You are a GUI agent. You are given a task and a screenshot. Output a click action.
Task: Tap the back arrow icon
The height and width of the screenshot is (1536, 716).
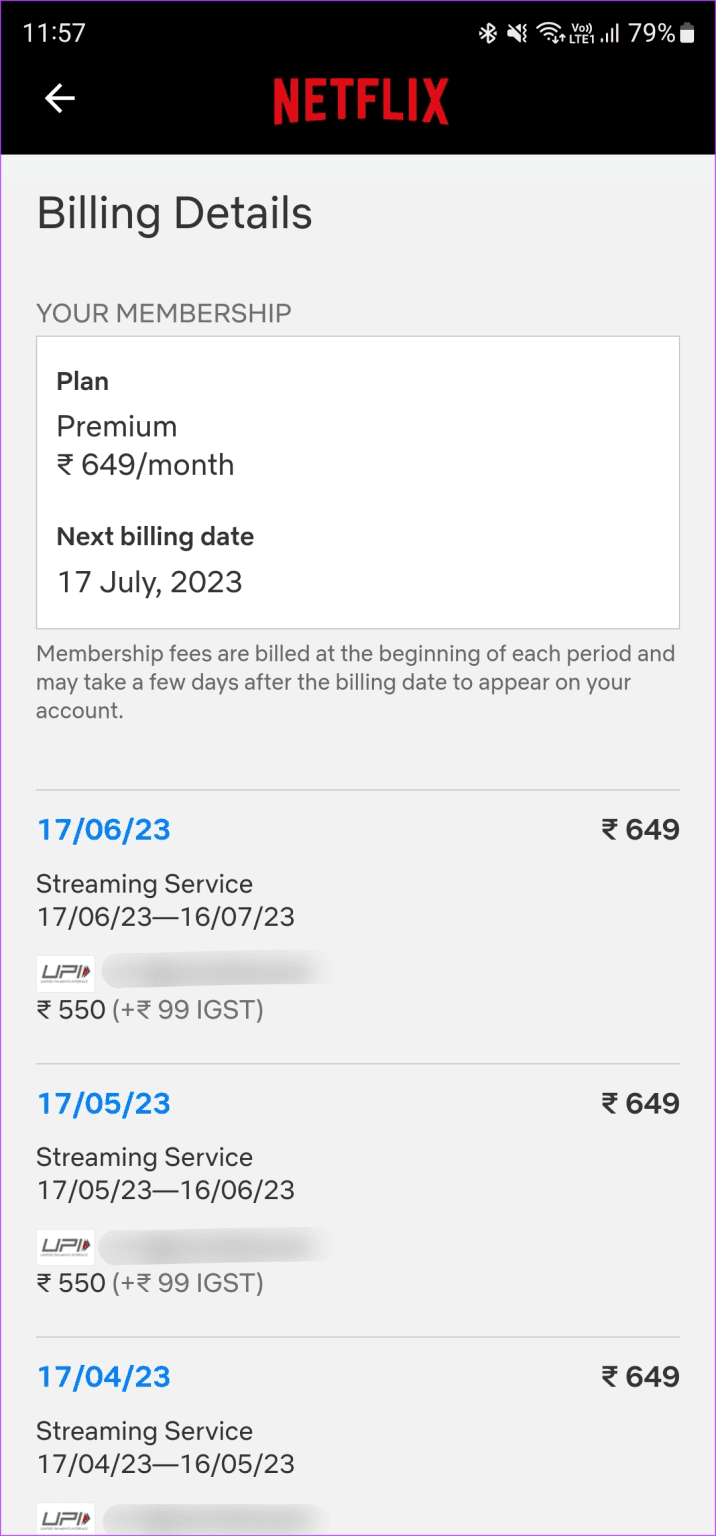[60, 98]
